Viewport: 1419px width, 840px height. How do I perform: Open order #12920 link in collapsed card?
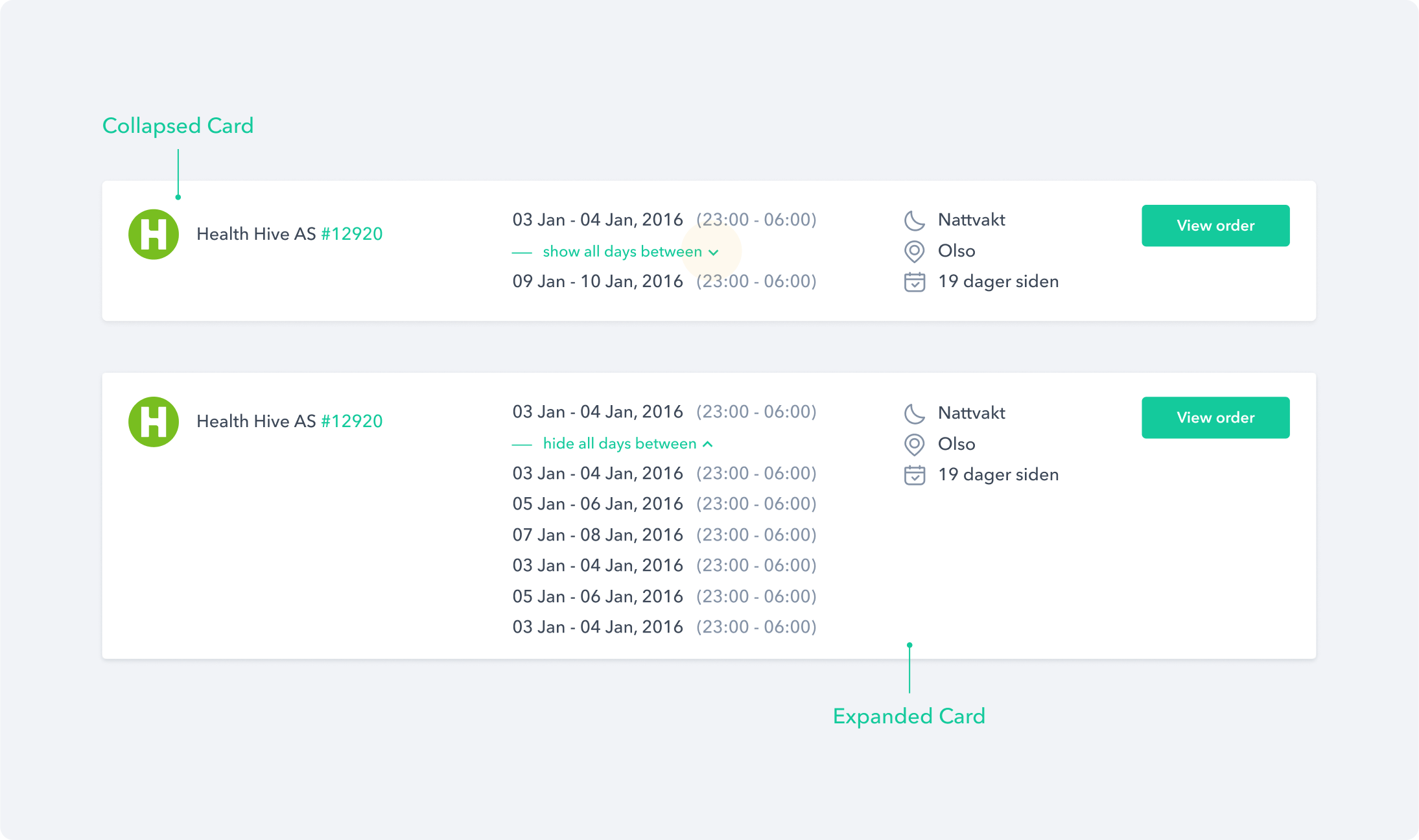(351, 234)
